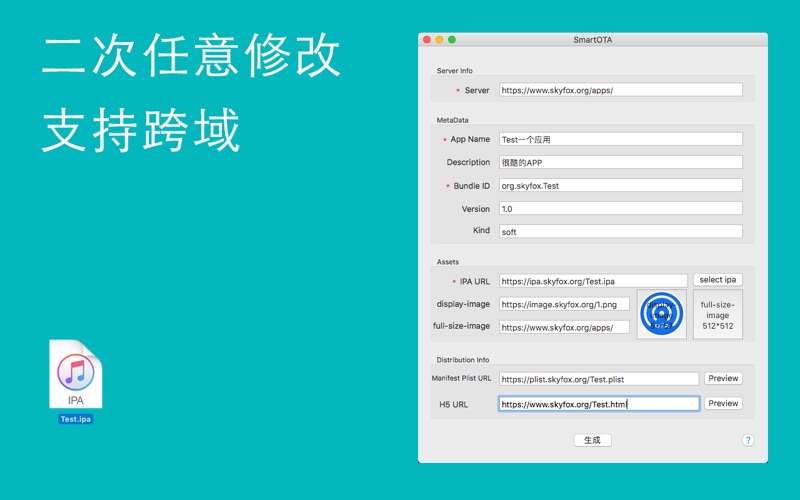Click the blue display-image preview thumbnail
The image size is (800, 500).
click(x=661, y=314)
